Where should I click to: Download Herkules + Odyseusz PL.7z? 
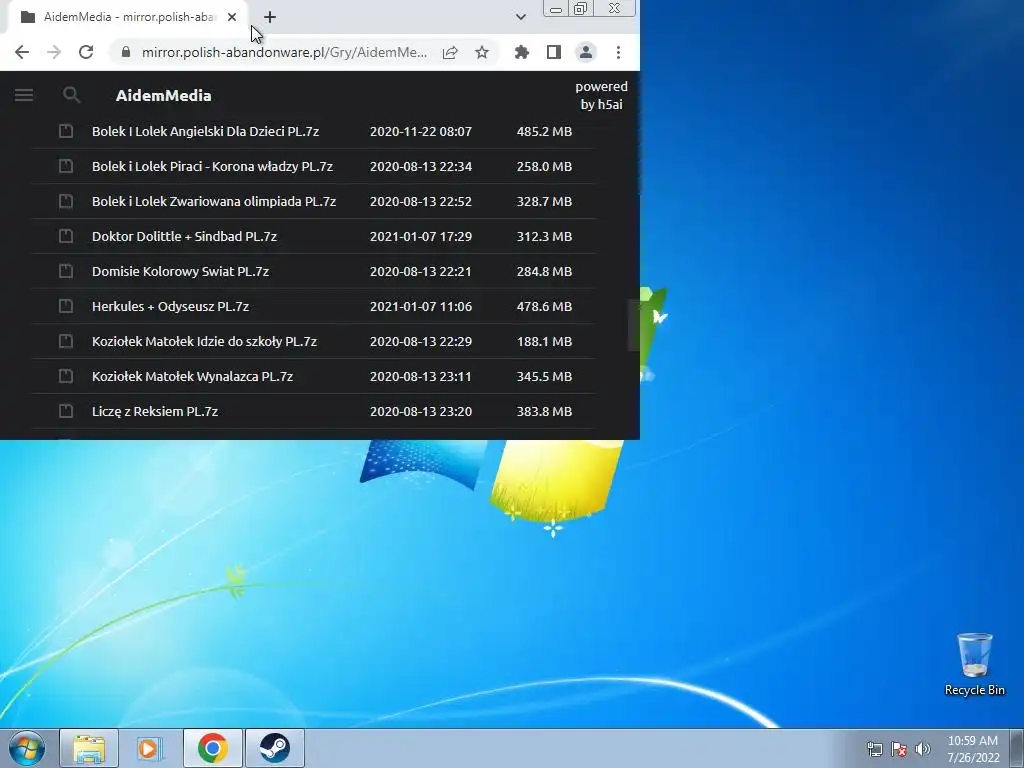pos(170,306)
